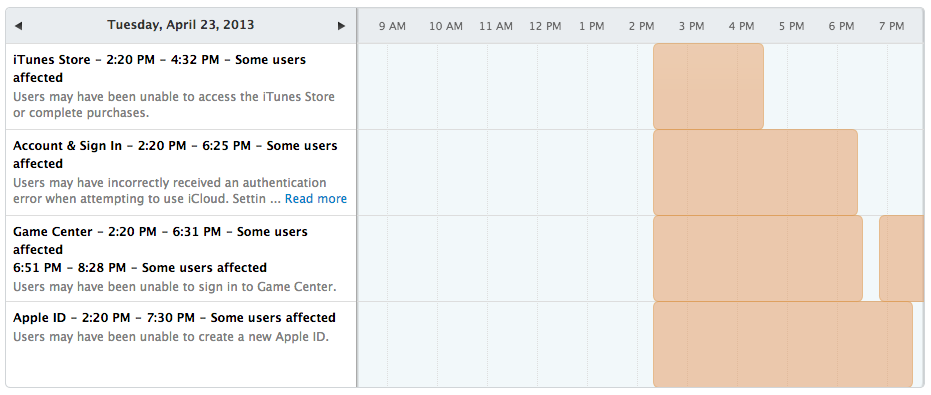Click the 10 AM time label
931x395 pixels.
coord(446,26)
